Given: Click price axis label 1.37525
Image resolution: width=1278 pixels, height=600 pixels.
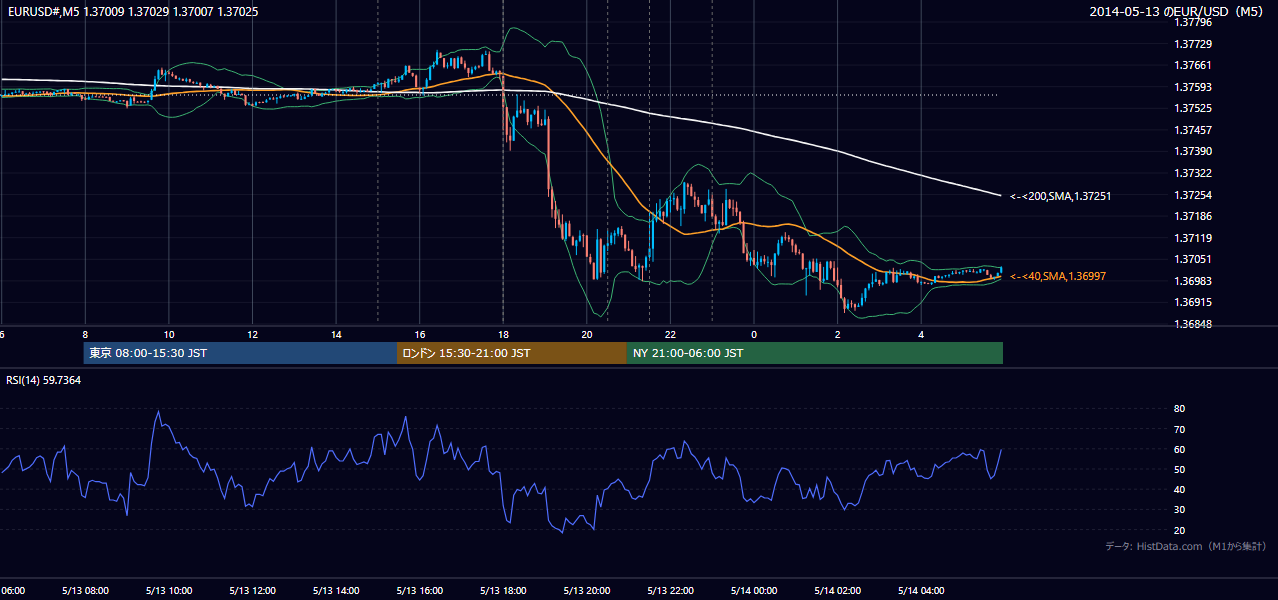Looking at the screenshot, I should (1193, 108).
